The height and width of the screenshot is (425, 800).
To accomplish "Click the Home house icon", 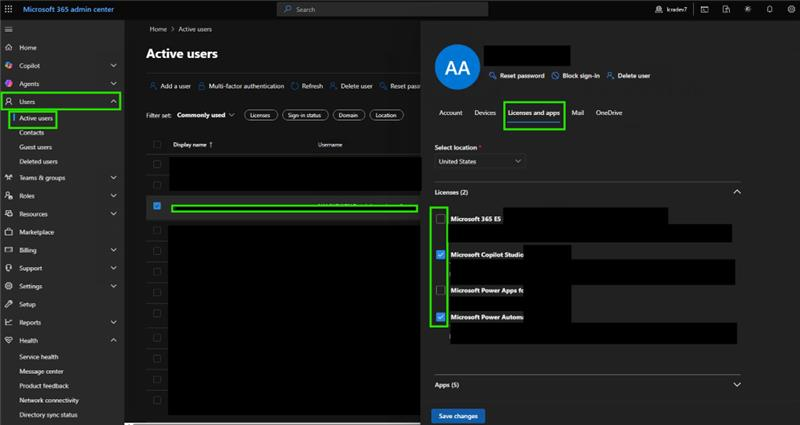I will (x=9, y=47).
